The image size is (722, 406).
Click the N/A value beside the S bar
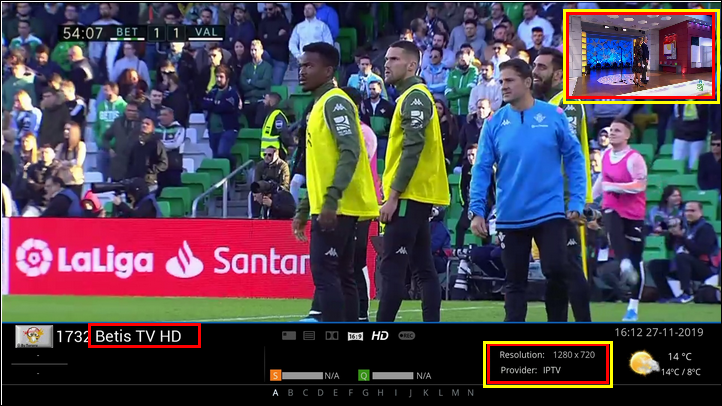332,376
